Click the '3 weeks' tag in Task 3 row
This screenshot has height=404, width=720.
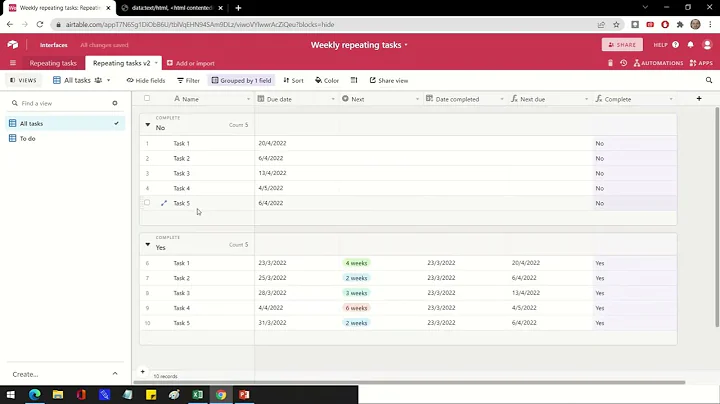click(356, 293)
